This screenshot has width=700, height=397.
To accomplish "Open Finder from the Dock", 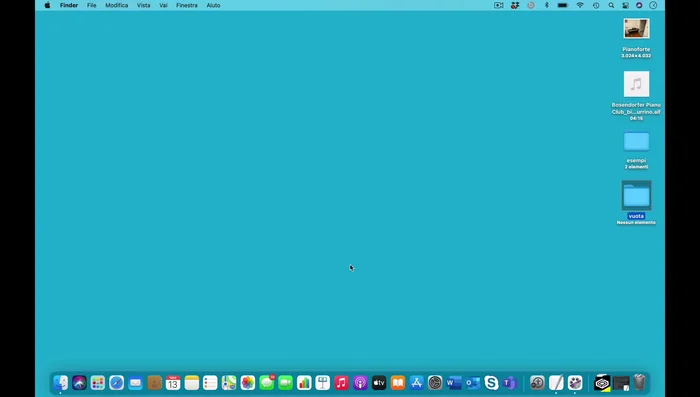I will click(60, 383).
